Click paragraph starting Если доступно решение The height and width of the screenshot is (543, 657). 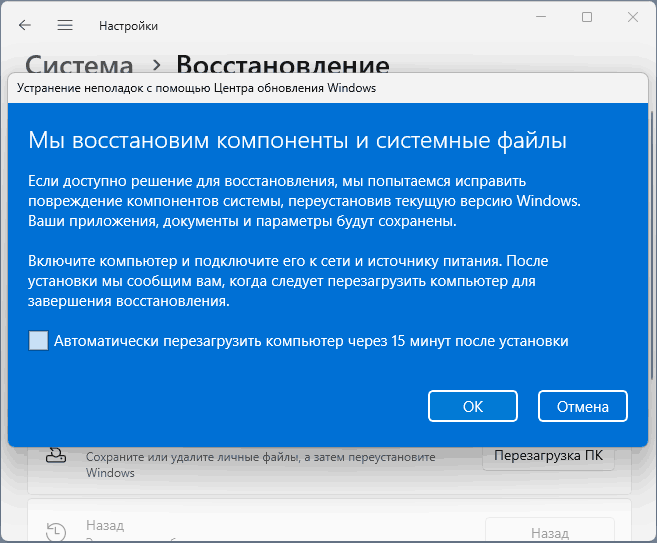pos(304,201)
